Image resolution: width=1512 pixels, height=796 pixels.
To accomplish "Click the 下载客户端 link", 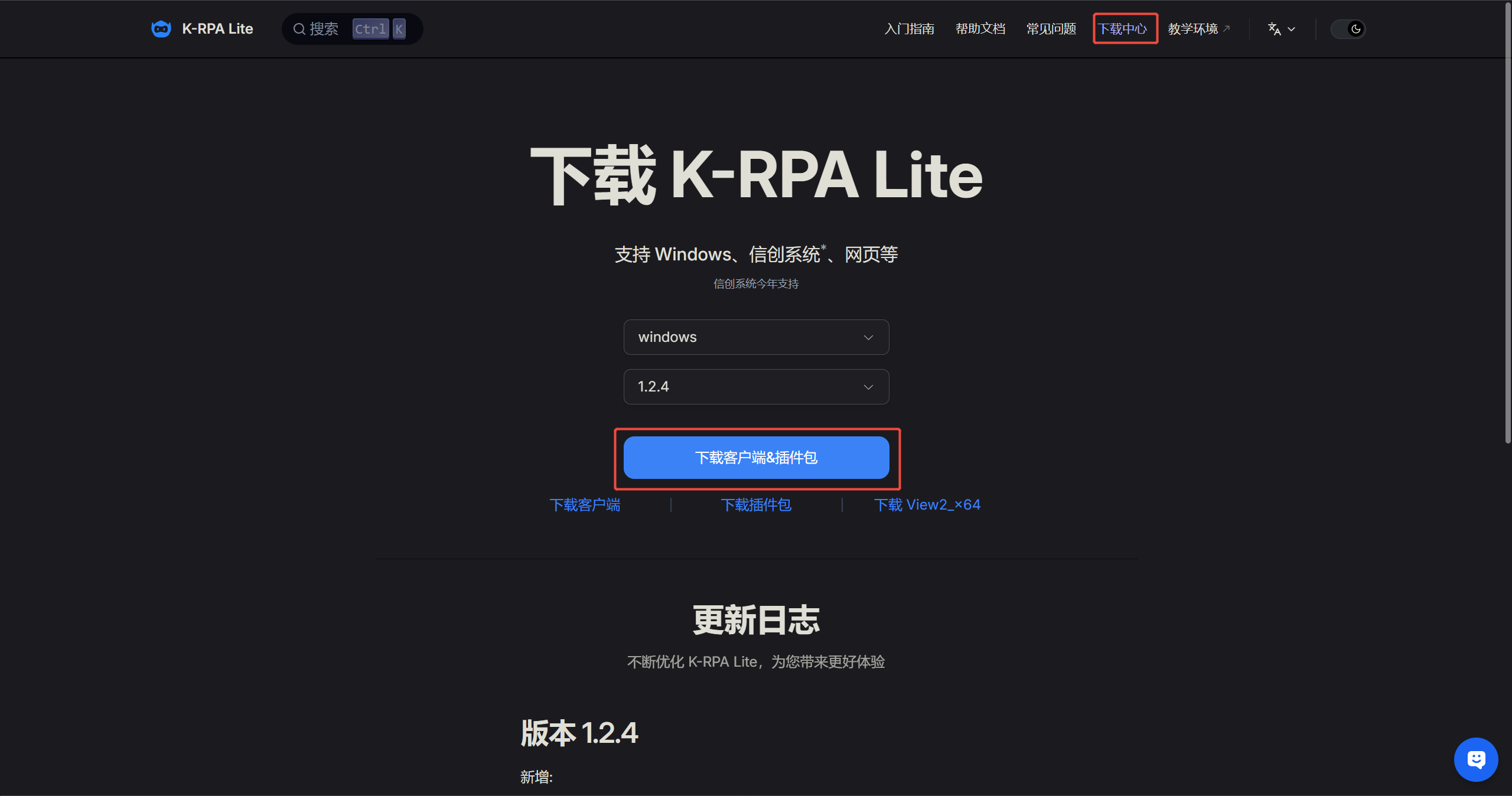I will 585,505.
